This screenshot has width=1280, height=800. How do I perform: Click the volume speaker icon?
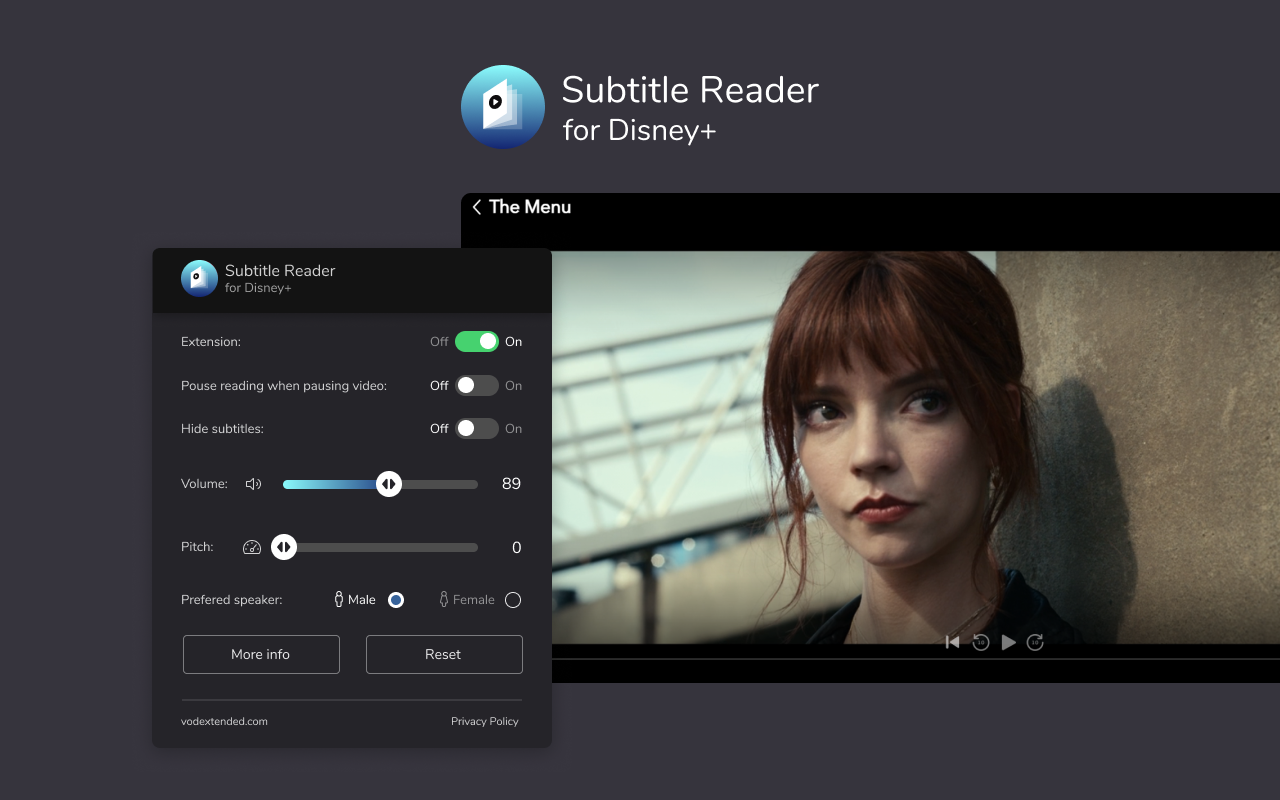(x=254, y=484)
